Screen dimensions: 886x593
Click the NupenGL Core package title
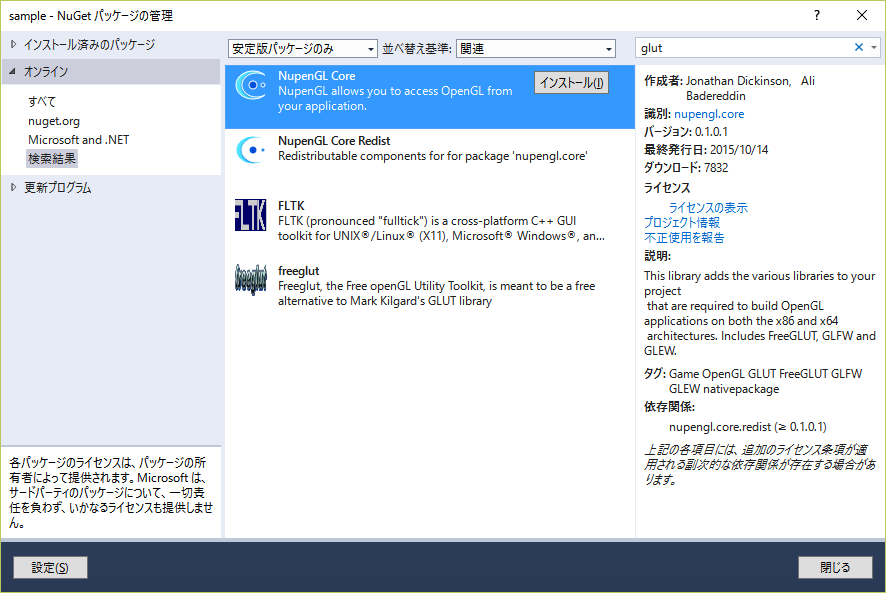[316, 76]
